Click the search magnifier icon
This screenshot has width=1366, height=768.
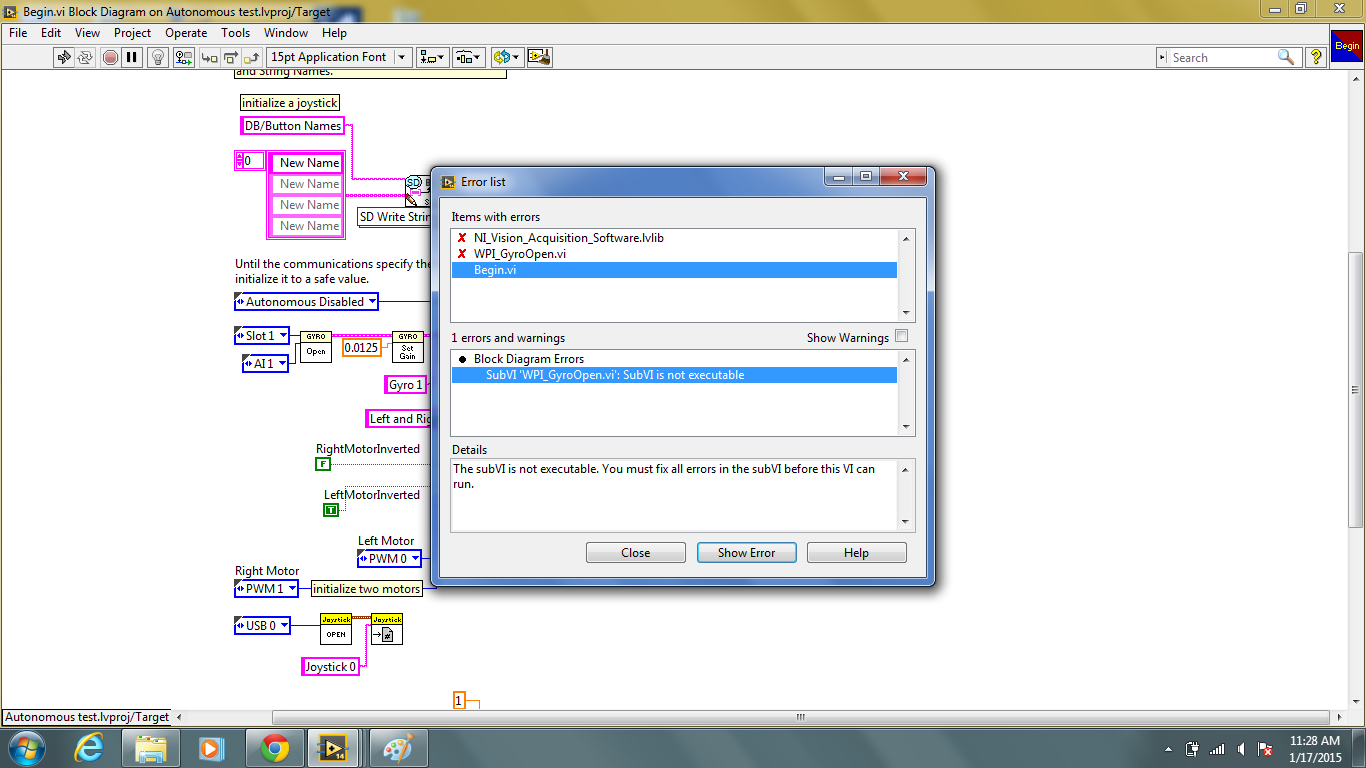[x=1287, y=57]
